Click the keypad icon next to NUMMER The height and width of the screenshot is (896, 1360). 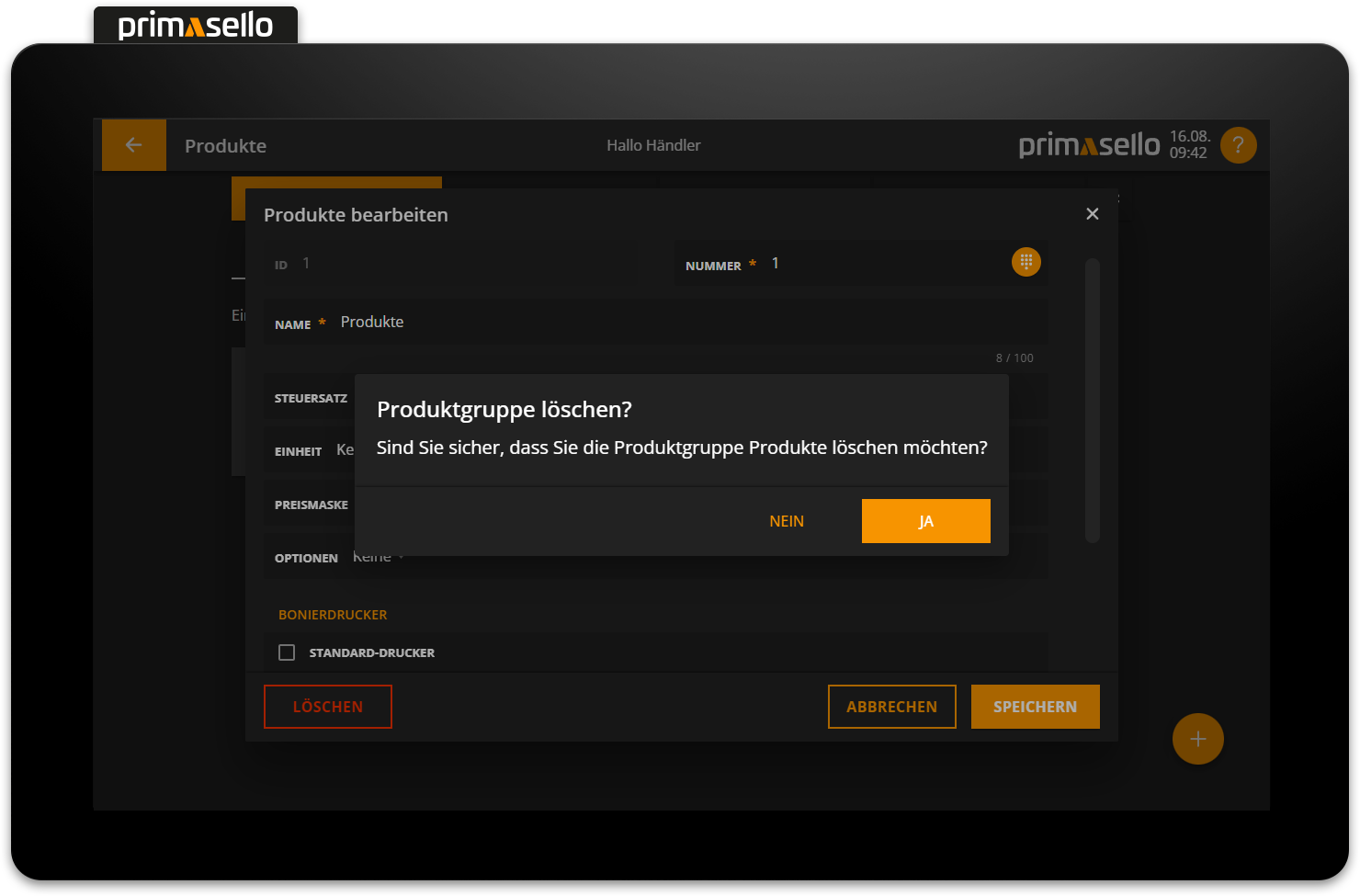click(x=1026, y=261)
